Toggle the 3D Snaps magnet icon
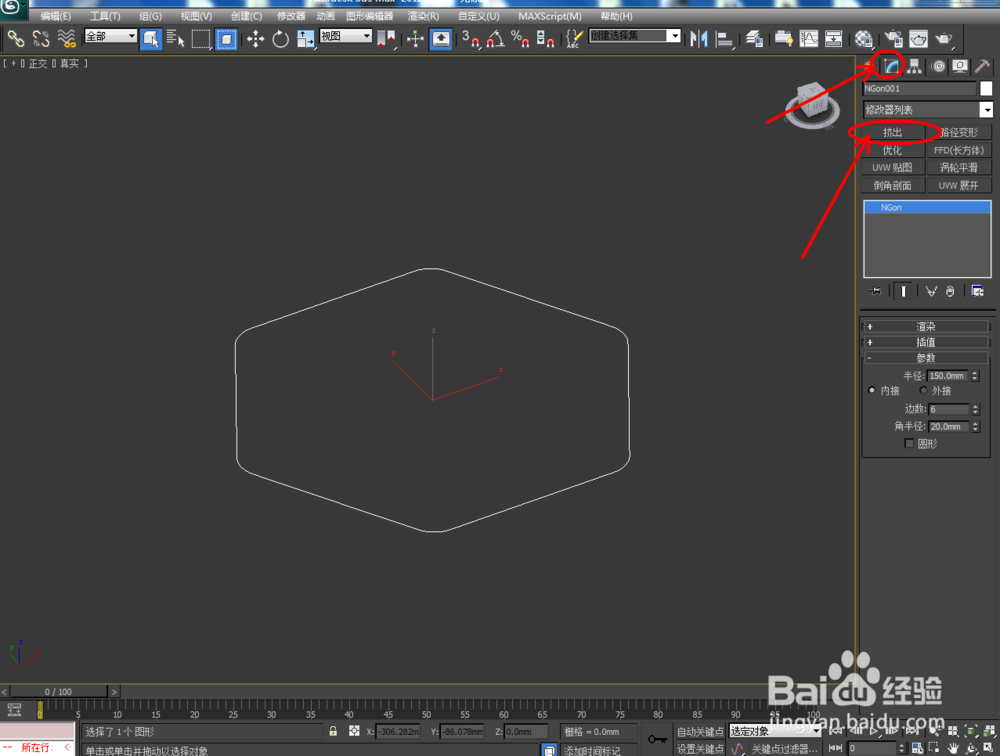Image resolution: width=1000 pixels, height=756 pixels. 471,39
